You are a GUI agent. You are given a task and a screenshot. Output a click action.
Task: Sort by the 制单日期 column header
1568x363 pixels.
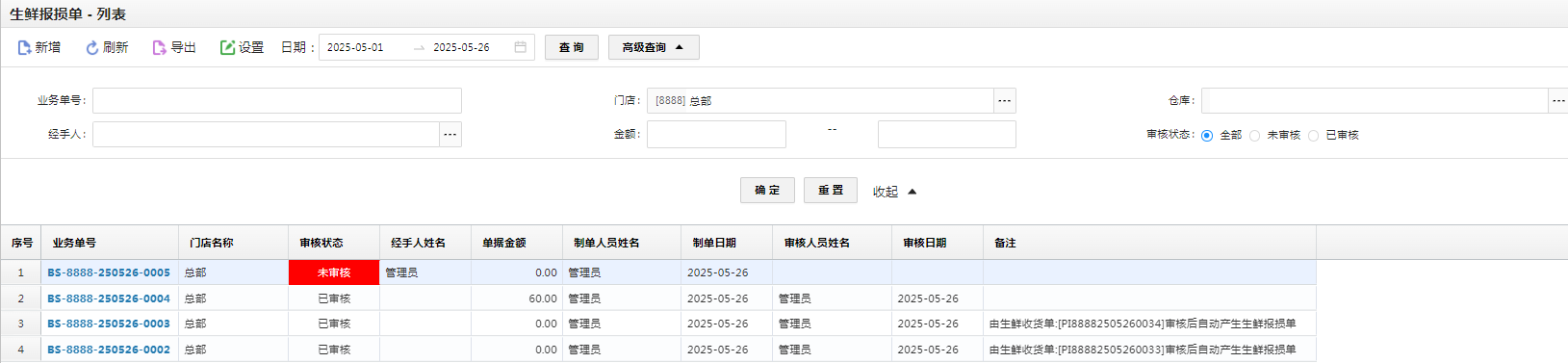point(727,243)
